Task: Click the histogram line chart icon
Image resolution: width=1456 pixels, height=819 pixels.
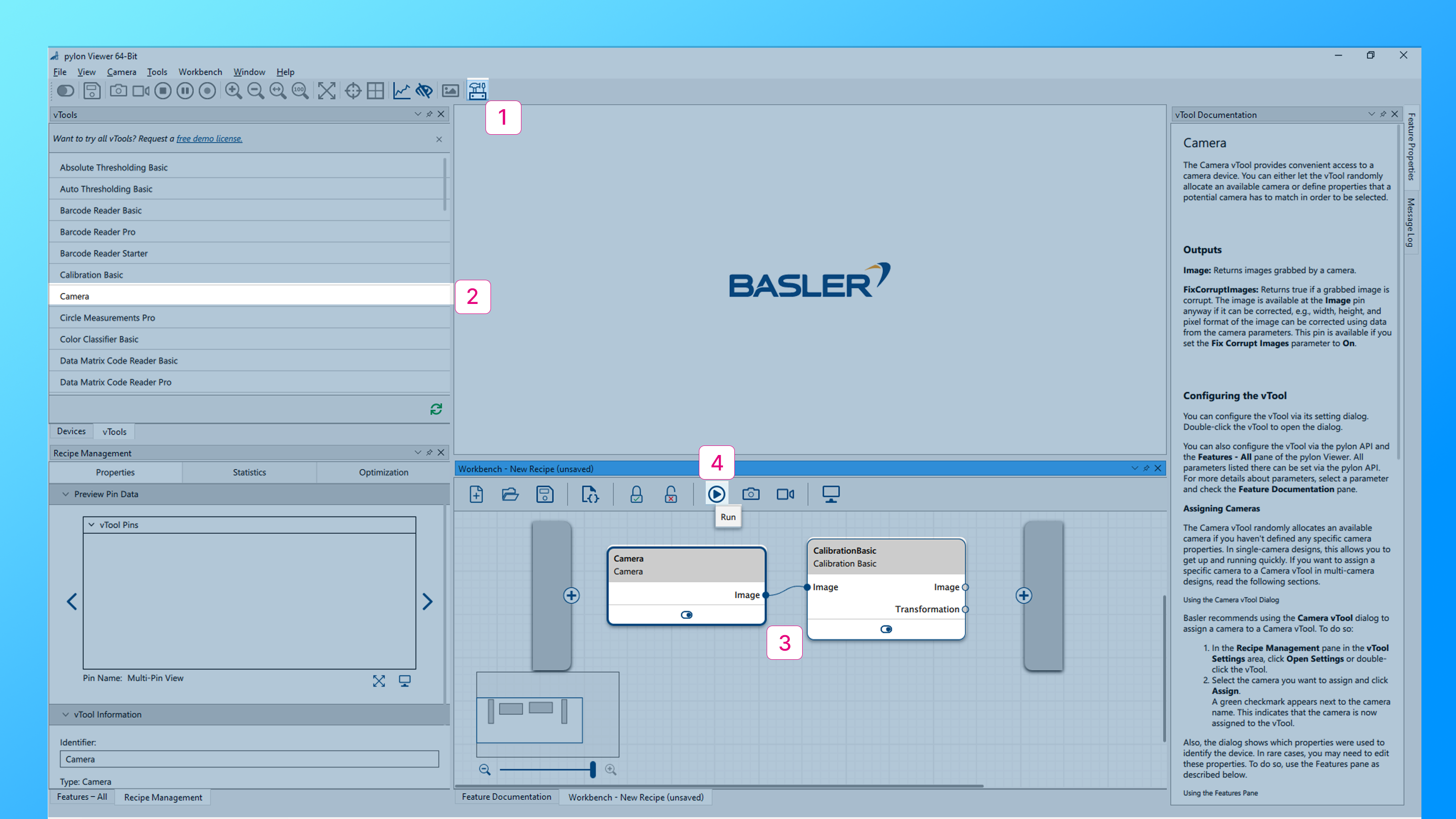Action: tap(401, 91)
